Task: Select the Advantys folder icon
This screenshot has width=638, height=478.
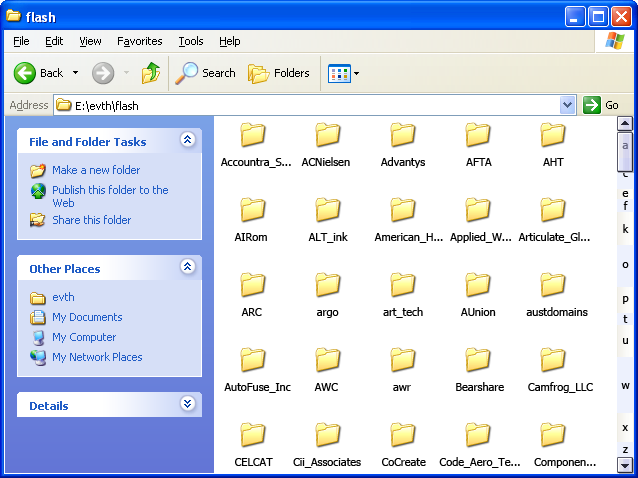Action: pyautogui.click(x=402, y=134)
